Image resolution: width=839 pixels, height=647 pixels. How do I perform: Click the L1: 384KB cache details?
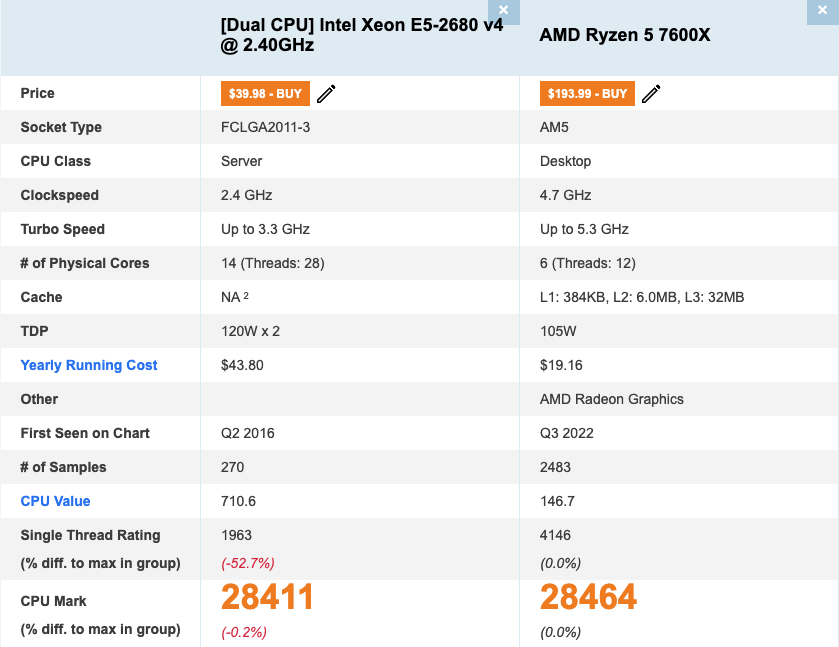642,297
